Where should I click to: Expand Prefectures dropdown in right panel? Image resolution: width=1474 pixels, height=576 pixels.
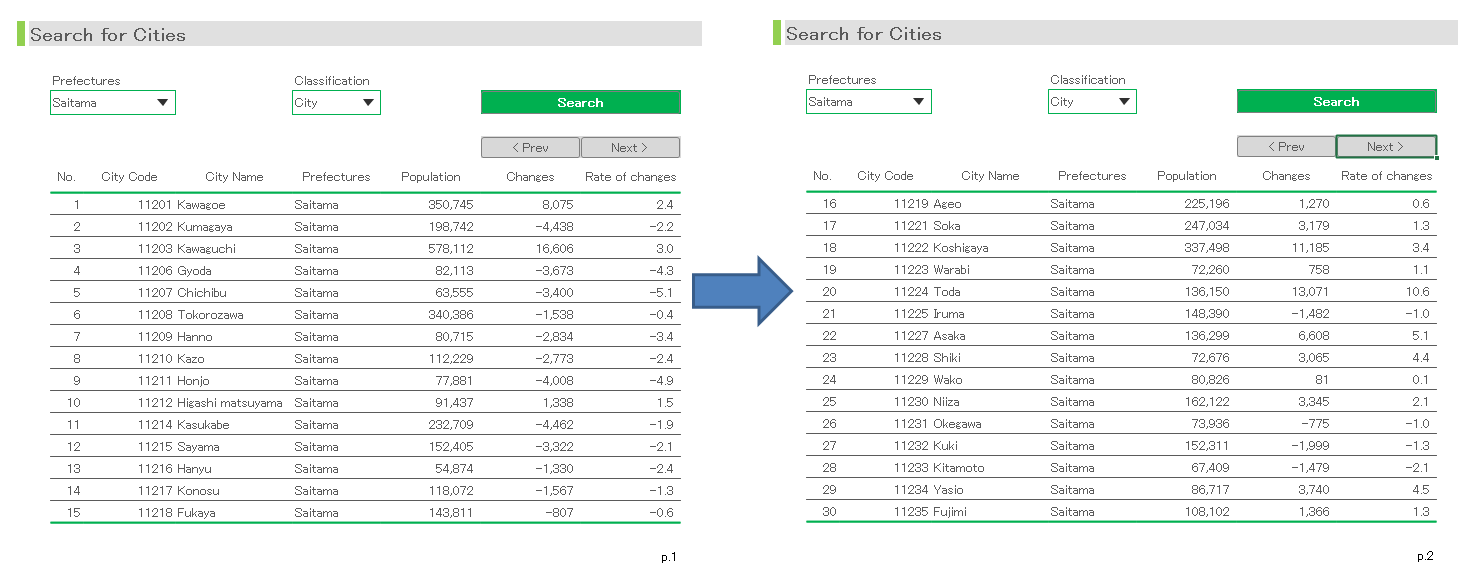pos(919,102)
